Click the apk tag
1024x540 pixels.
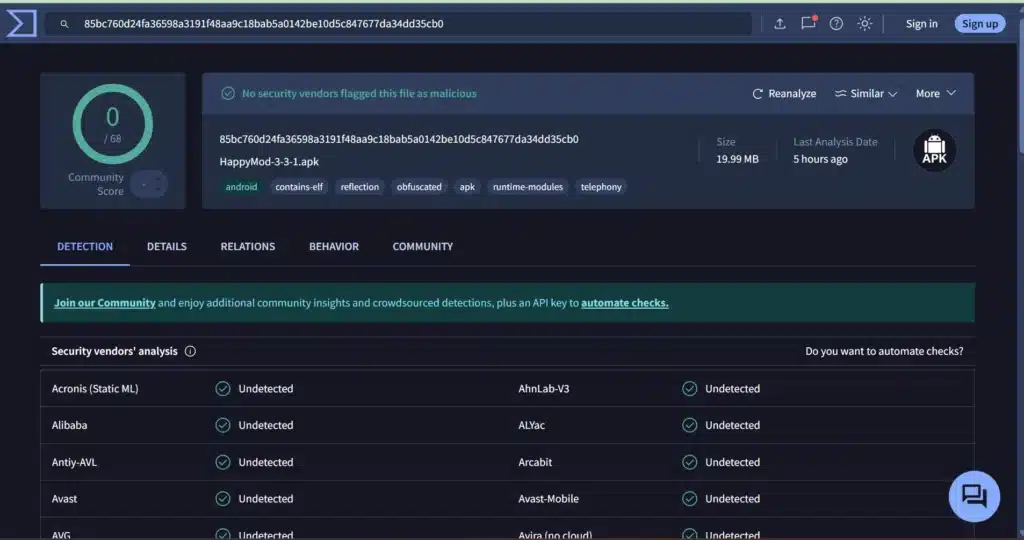[467, 187]
